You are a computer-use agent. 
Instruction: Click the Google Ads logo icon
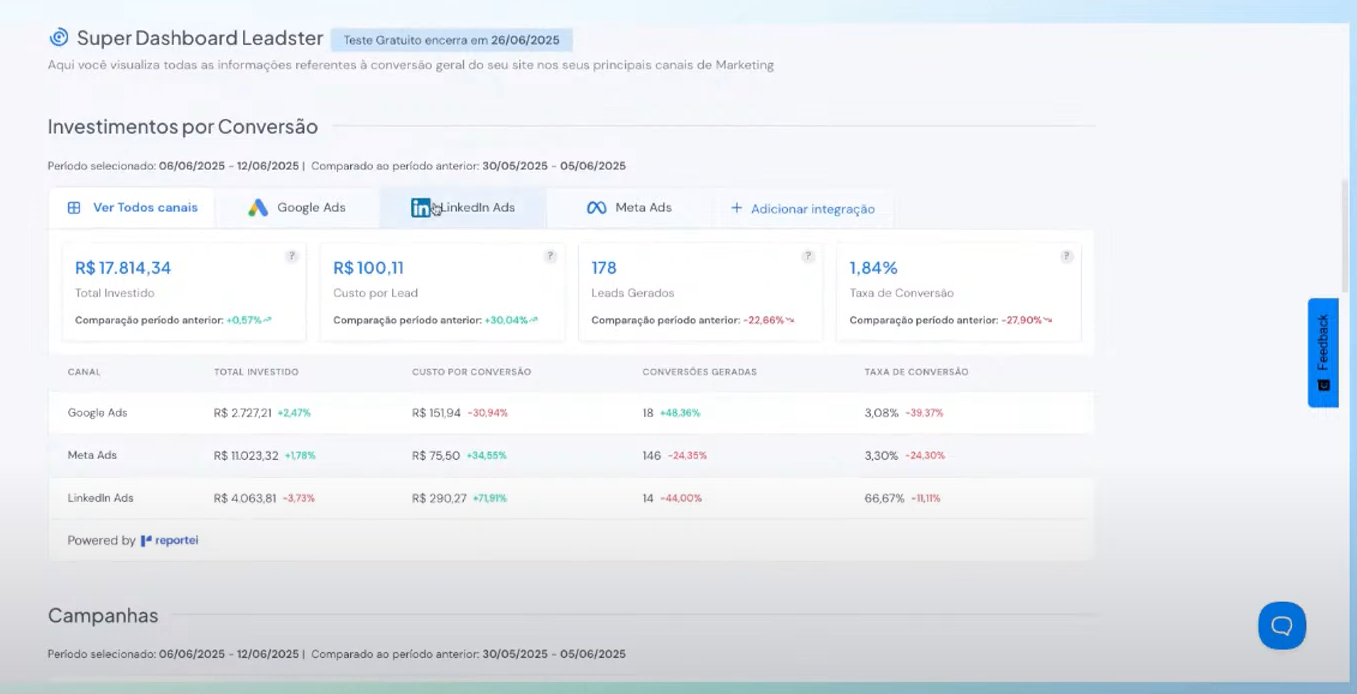[258, 208]
